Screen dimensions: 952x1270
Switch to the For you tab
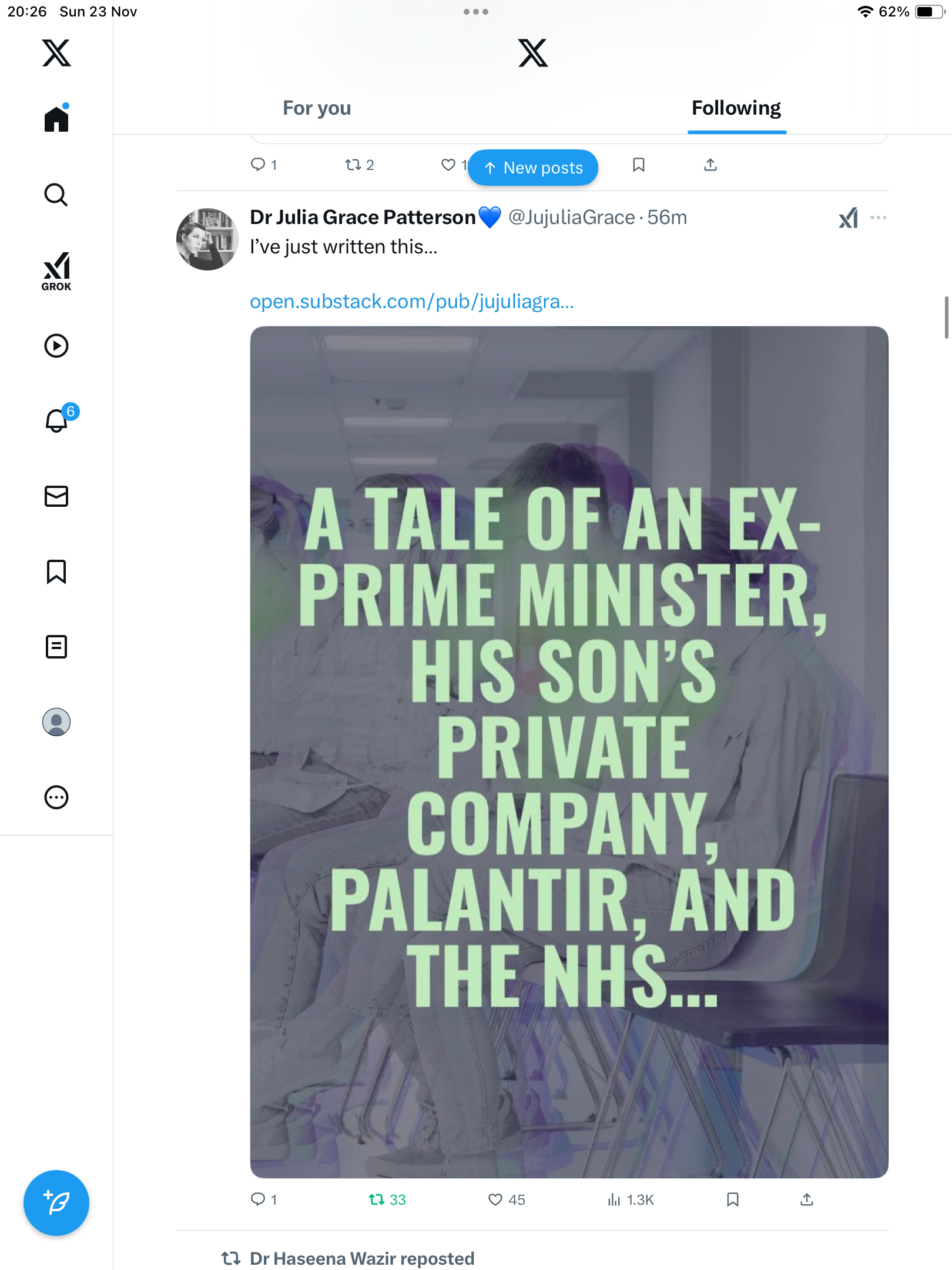click(x=317, y=108)
